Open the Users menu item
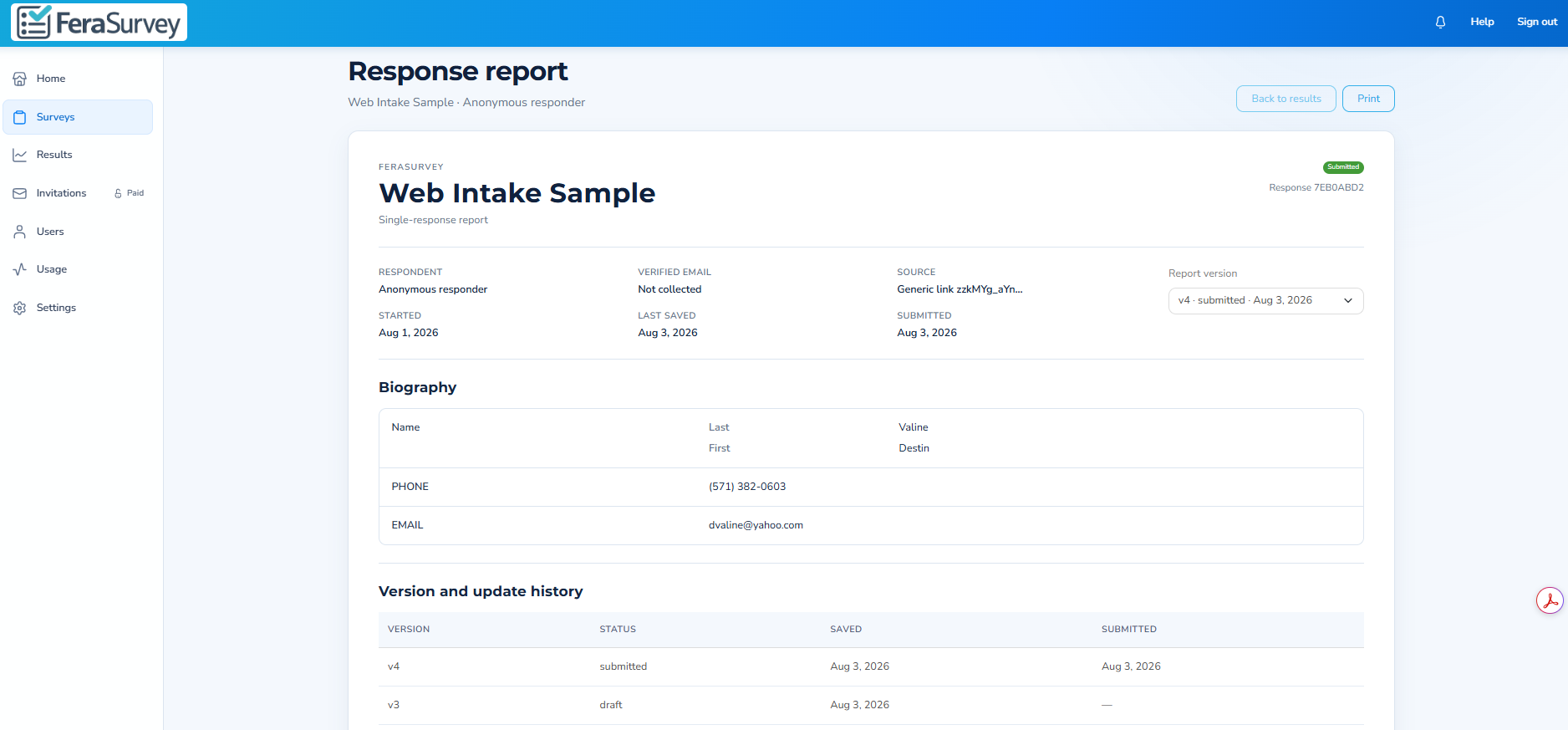 coord(78,232)
